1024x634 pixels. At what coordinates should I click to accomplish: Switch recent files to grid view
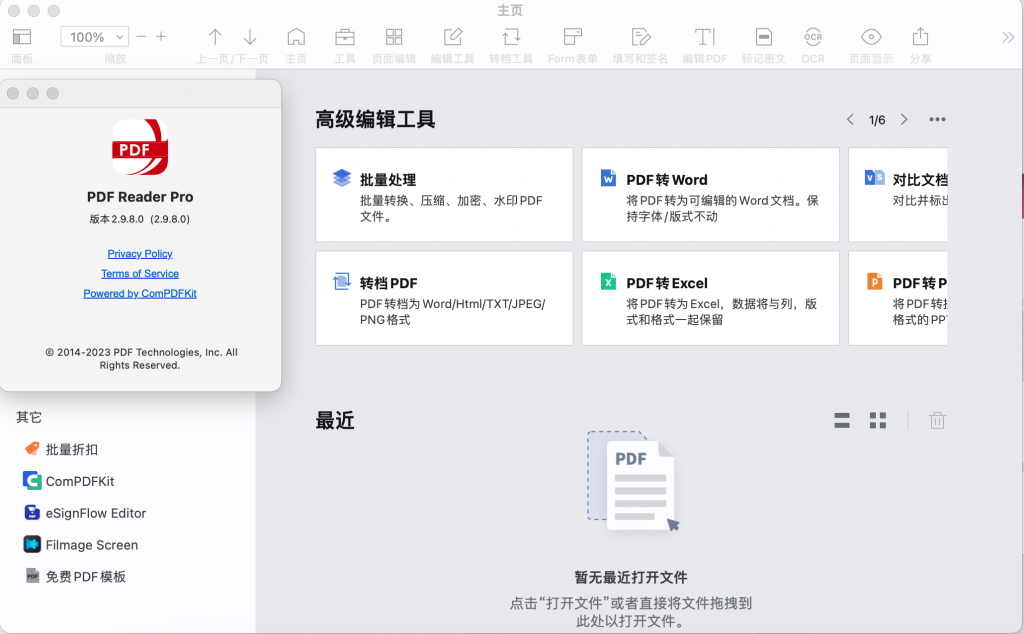tap(877, 420)
